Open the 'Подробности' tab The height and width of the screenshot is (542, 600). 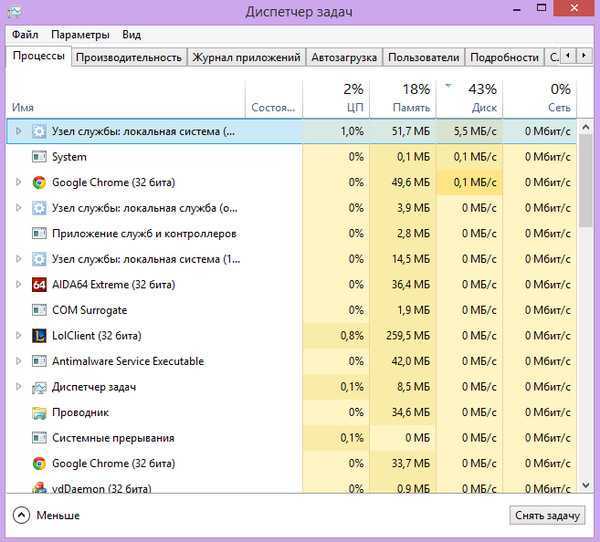[x=504, y=57]
